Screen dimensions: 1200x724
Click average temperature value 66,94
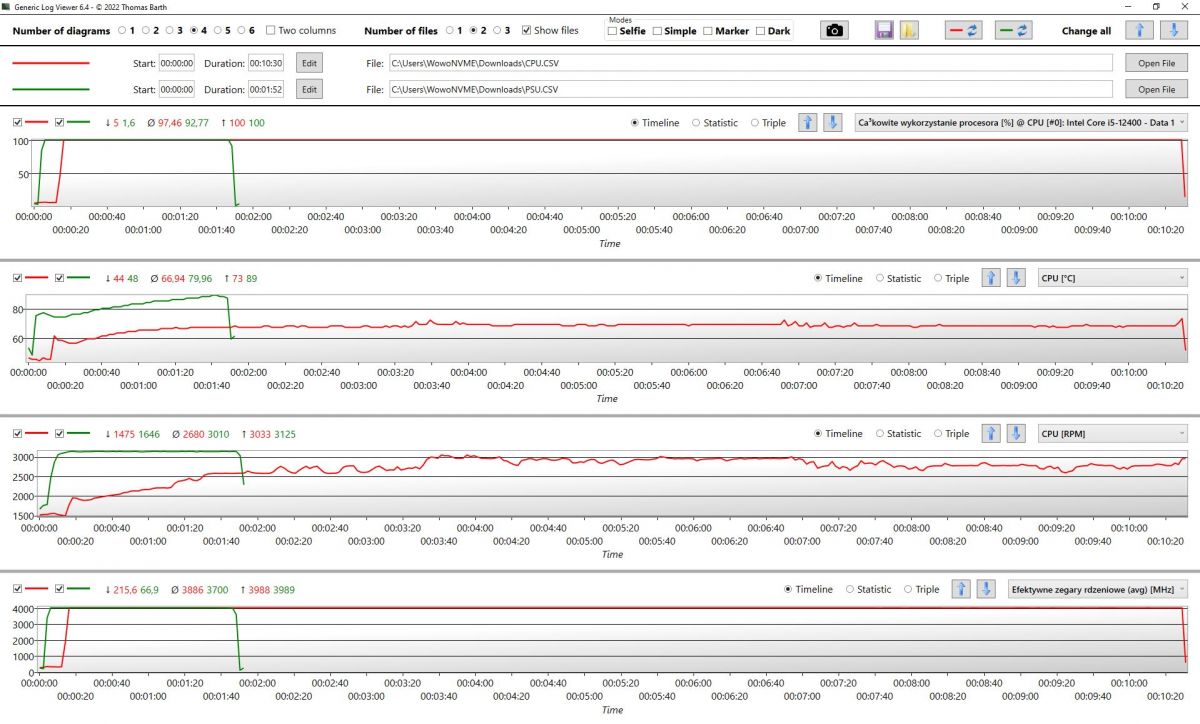coord(174,278)
